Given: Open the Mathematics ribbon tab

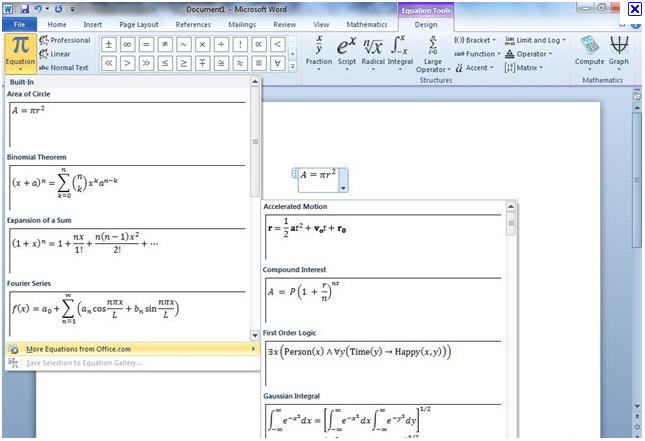Looking at the screenshot, I should [364, 24].
